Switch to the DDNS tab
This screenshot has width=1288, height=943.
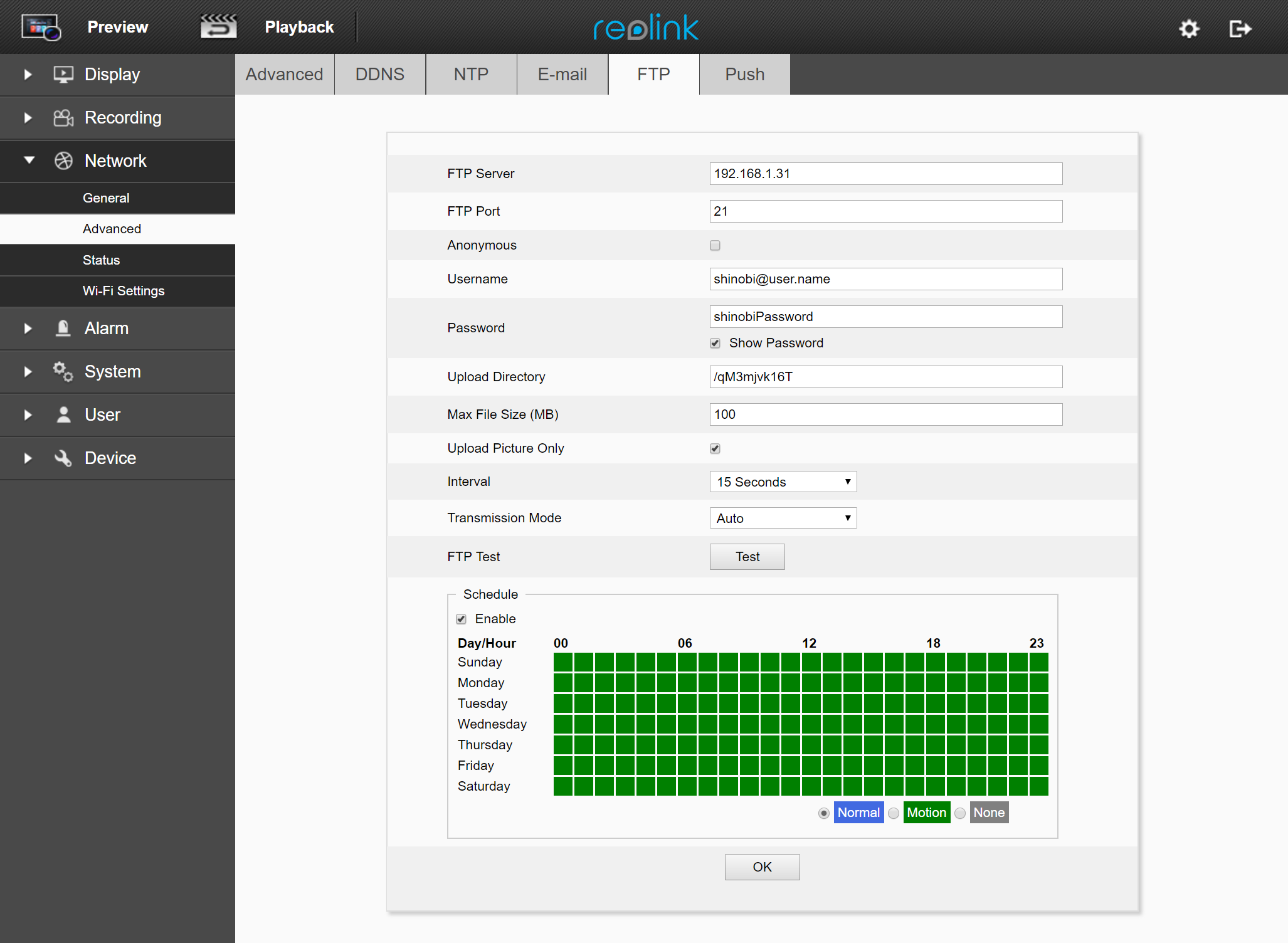point(379,74)
